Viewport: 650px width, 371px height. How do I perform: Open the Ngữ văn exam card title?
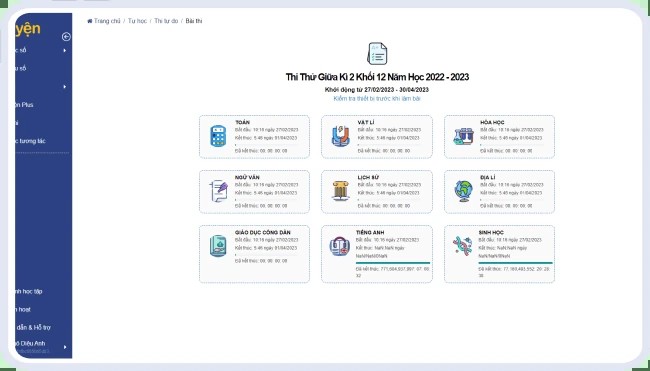pyautogui.click(x=247, y=177)
